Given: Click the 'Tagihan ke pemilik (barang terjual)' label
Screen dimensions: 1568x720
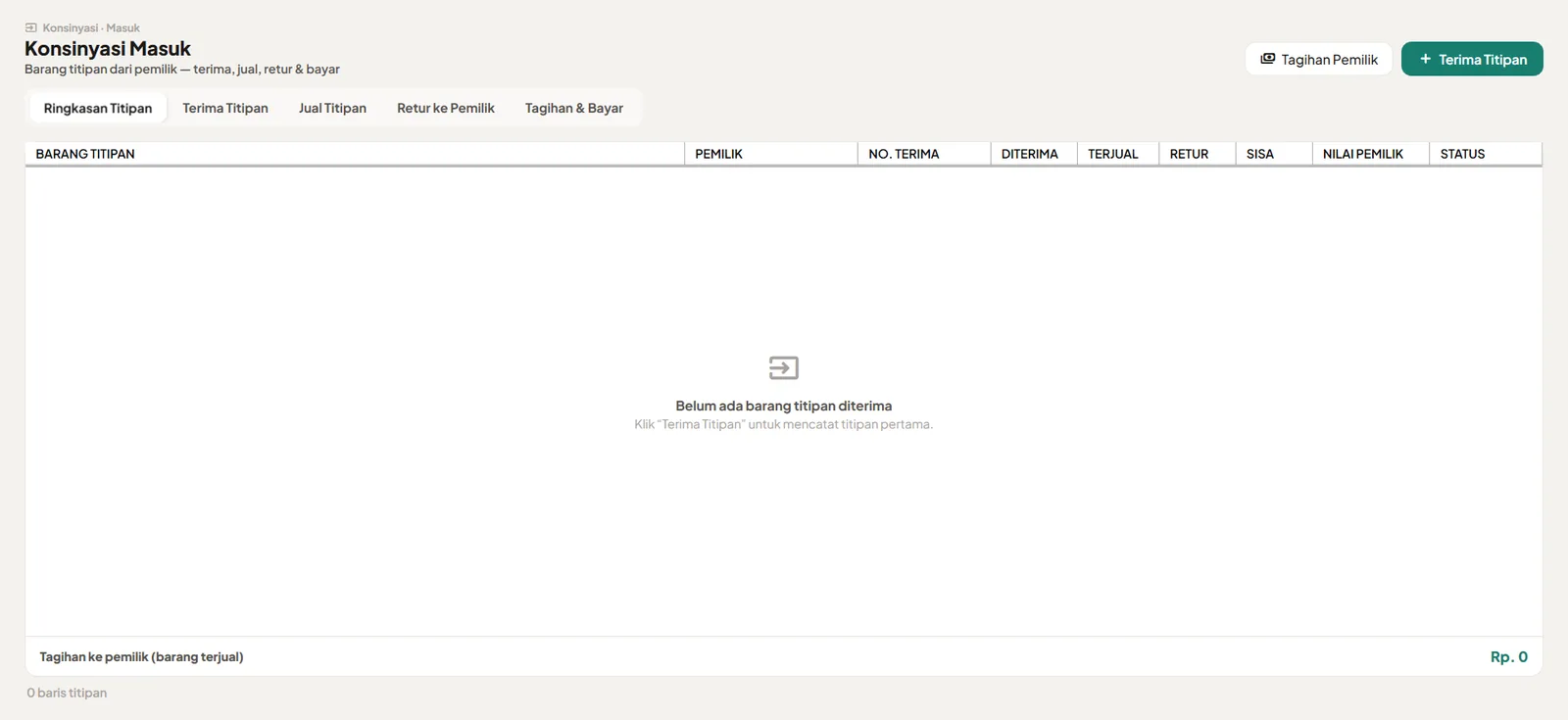Looking at the screenshot, I should point(141,656).
